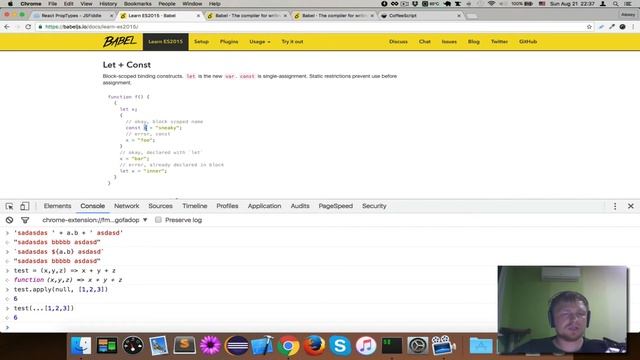Open the purple flower app in dock
This screenshot has height=360, width=640.
click(210, 346)
